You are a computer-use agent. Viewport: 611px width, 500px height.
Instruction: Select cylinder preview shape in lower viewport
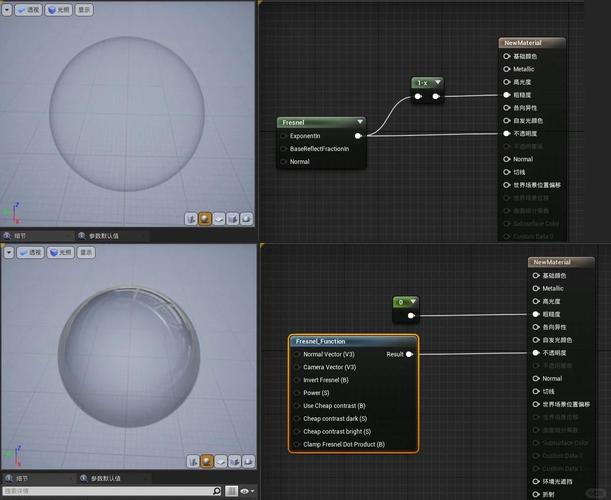(x=193, y=461)
